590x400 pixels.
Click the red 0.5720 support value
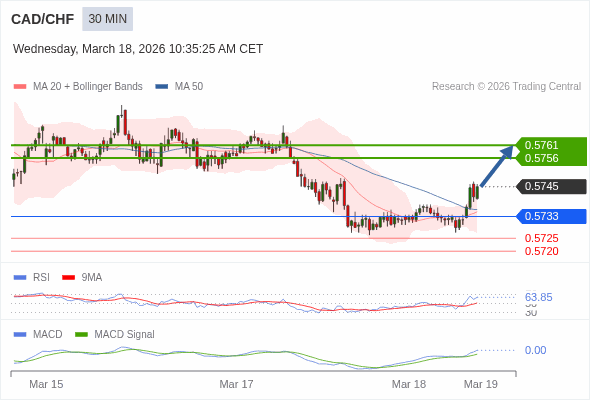(541, 251)
